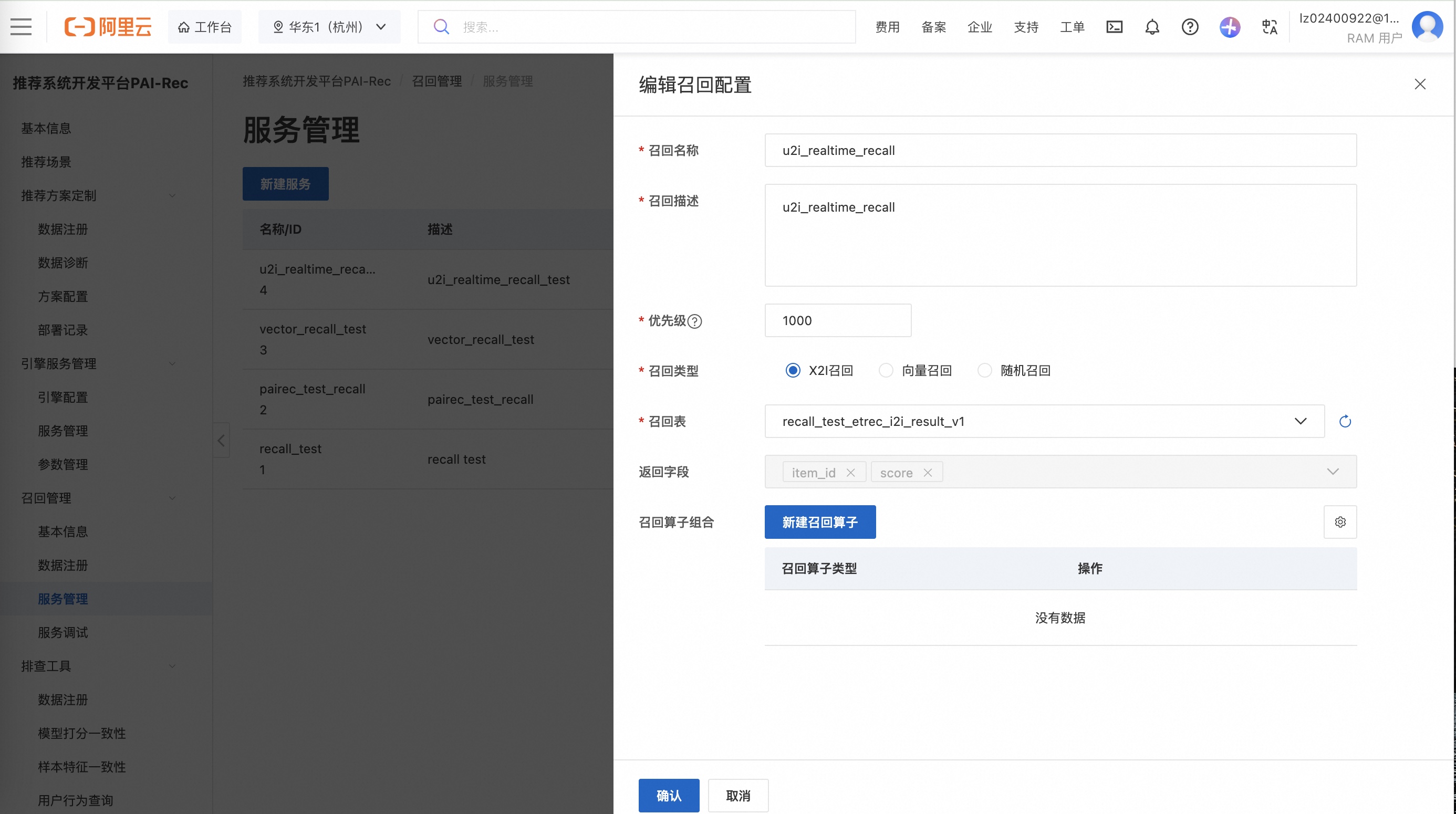
Task: Click the 取消 button
Action: [x=737, y=795]
